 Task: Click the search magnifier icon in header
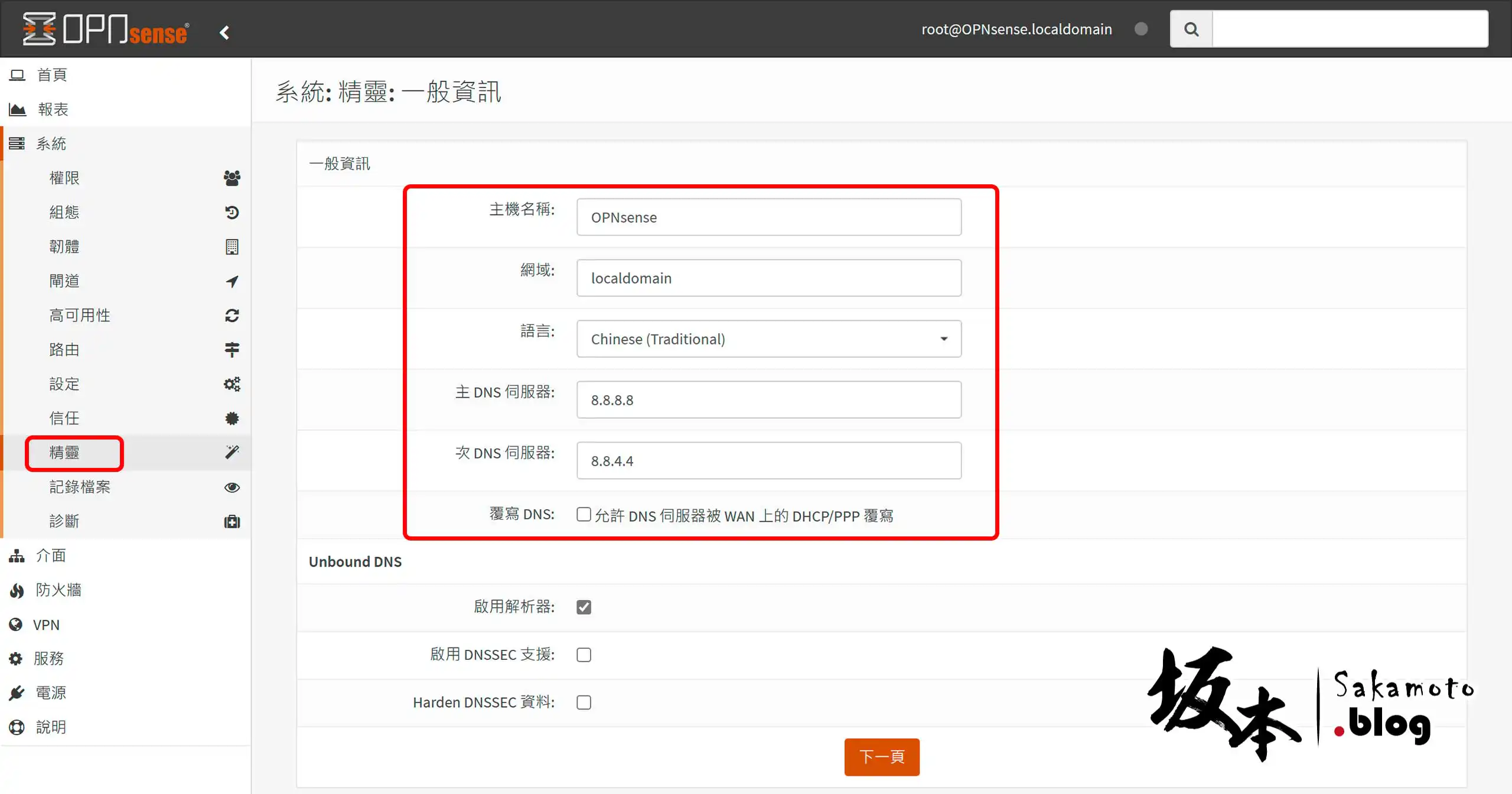(x=1191, y=29)
